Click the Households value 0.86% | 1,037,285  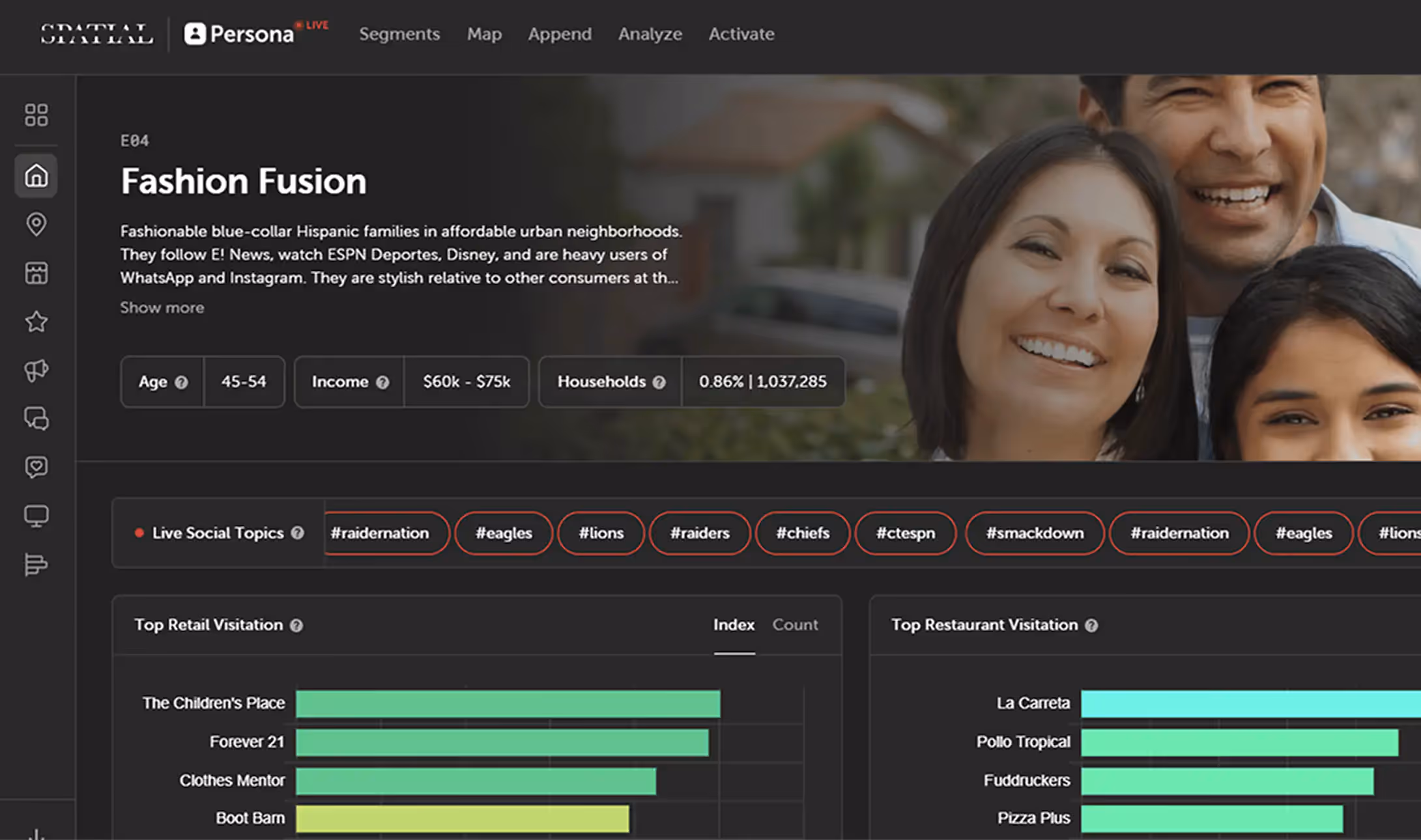click(763, 382)
